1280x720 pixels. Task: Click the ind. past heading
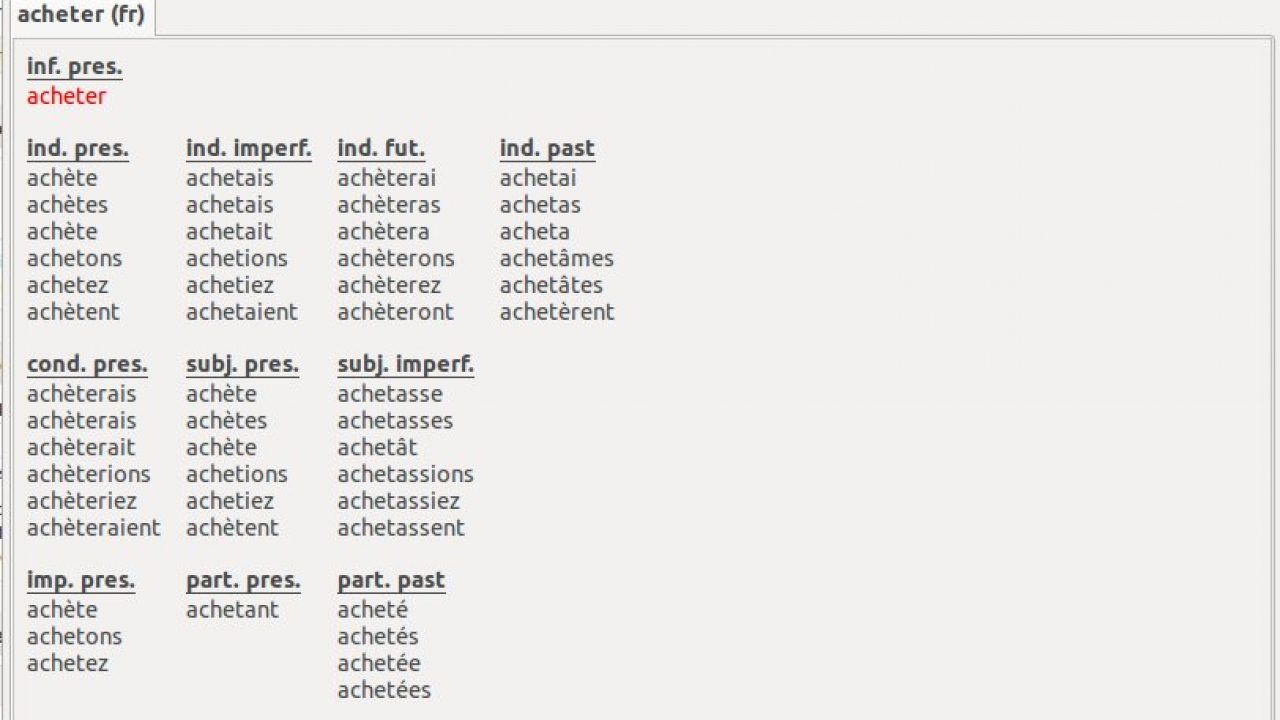click(x=547, y=149)
